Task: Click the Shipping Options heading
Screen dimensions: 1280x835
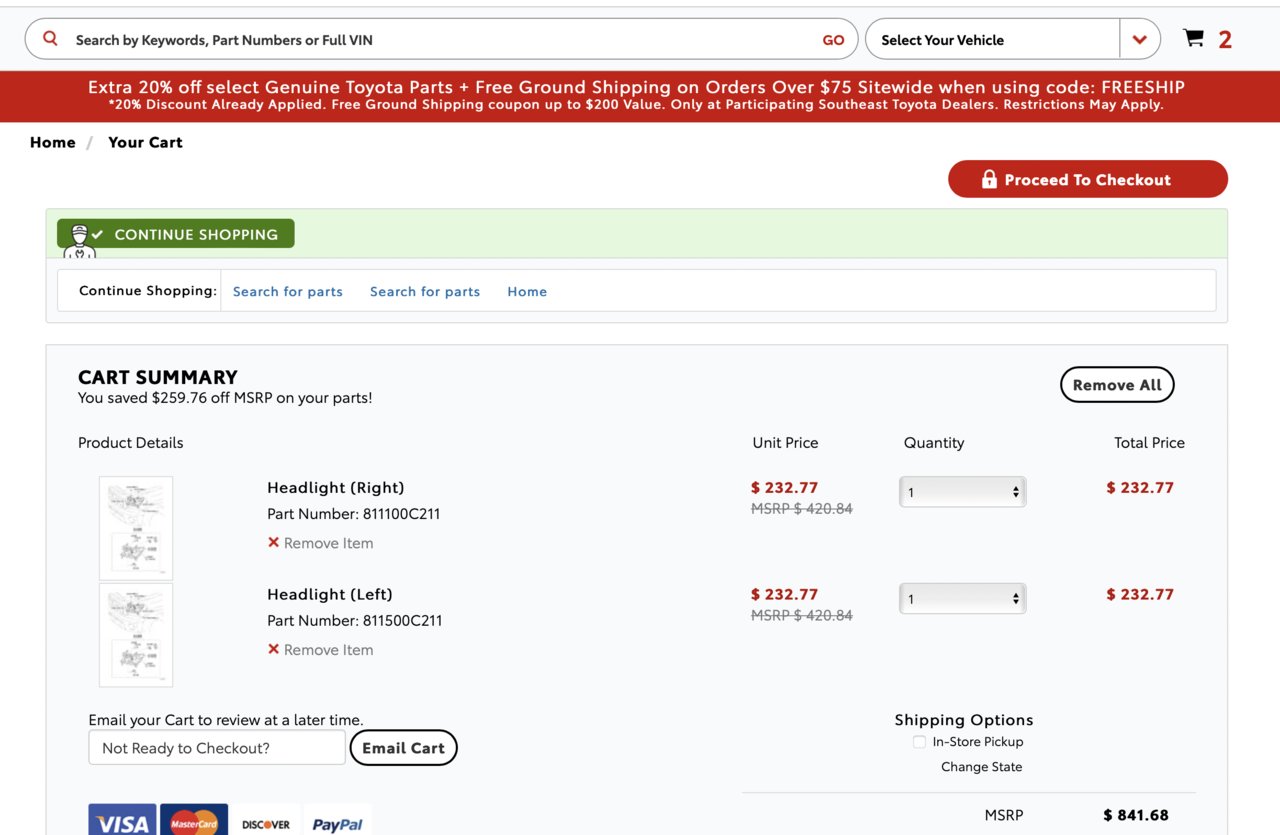Action: (964, 720)
